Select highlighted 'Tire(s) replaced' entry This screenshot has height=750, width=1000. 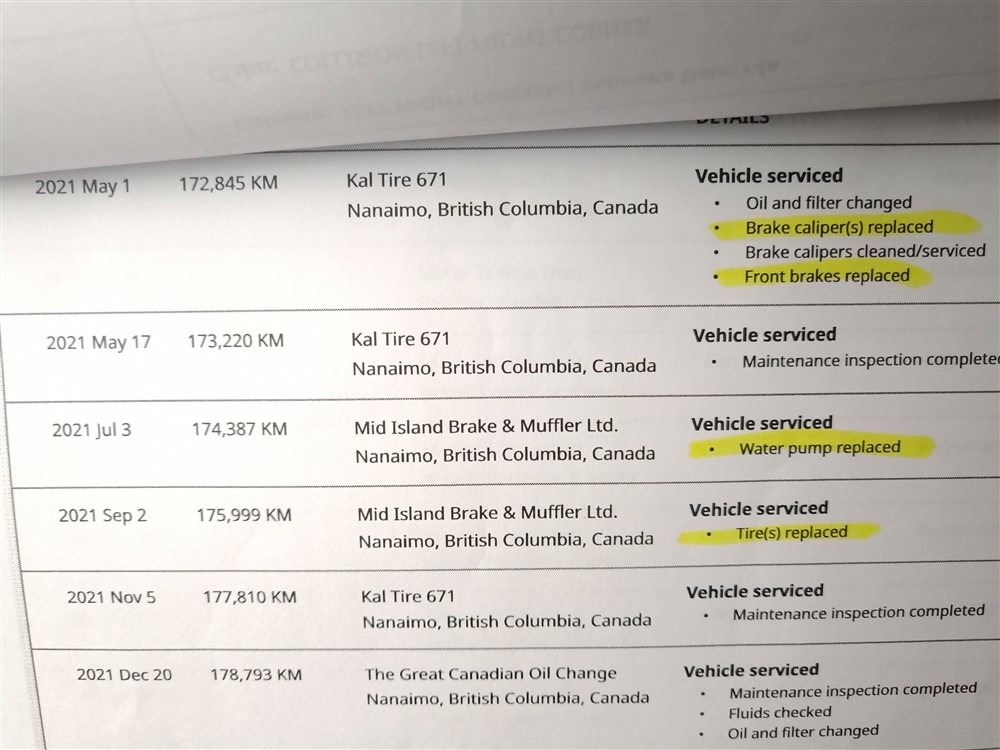click(791, 533)
